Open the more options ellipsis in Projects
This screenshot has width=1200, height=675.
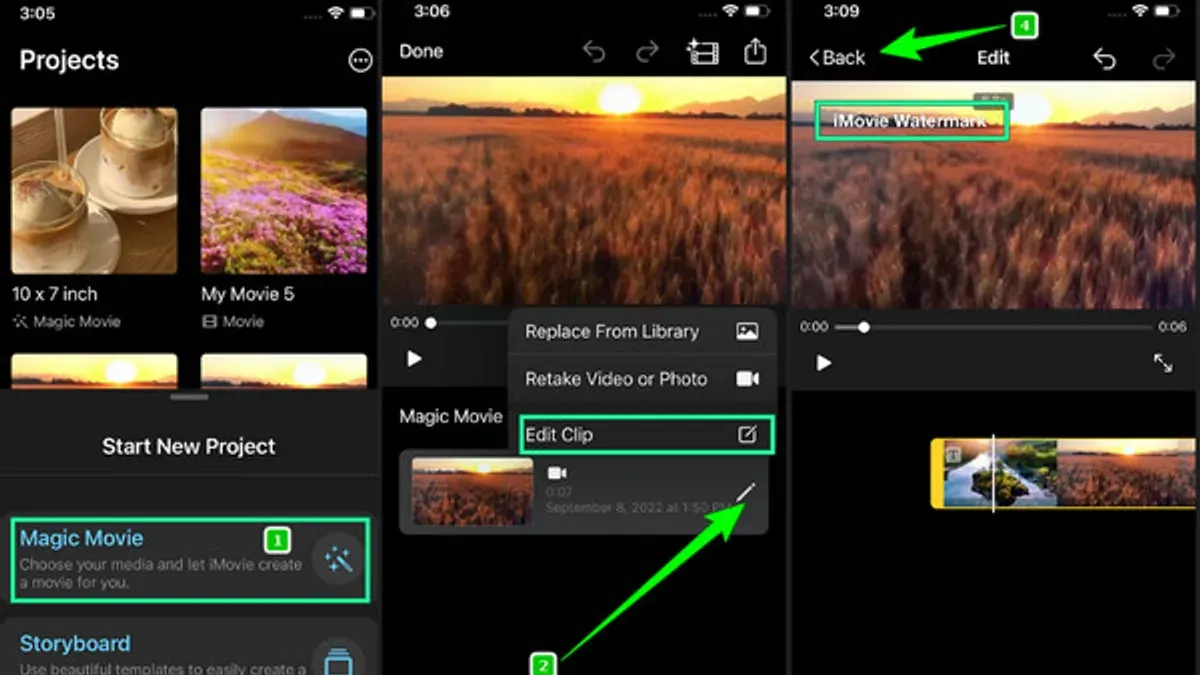point(360,61)
